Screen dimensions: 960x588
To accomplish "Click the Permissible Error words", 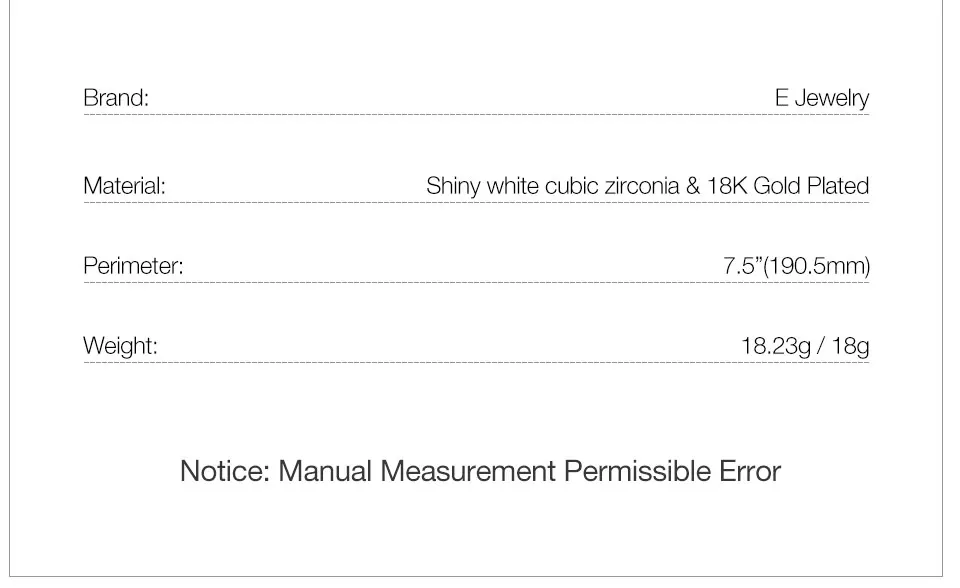I will tap(672, 472).
